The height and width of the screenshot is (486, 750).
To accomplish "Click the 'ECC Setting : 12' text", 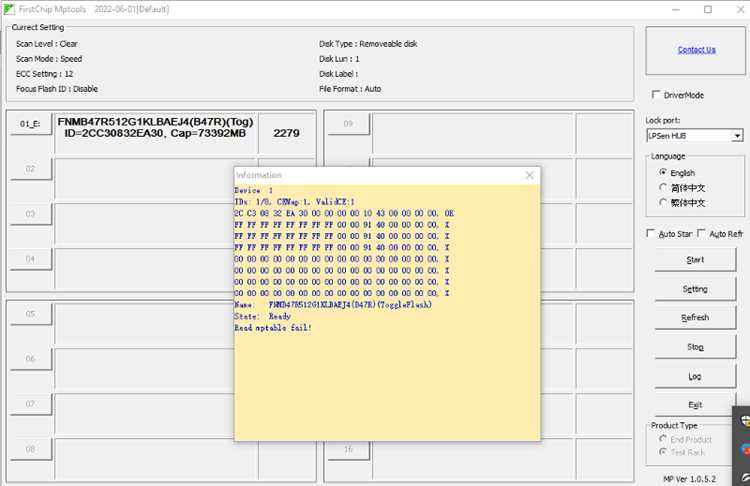I will [x=44, y=74].
